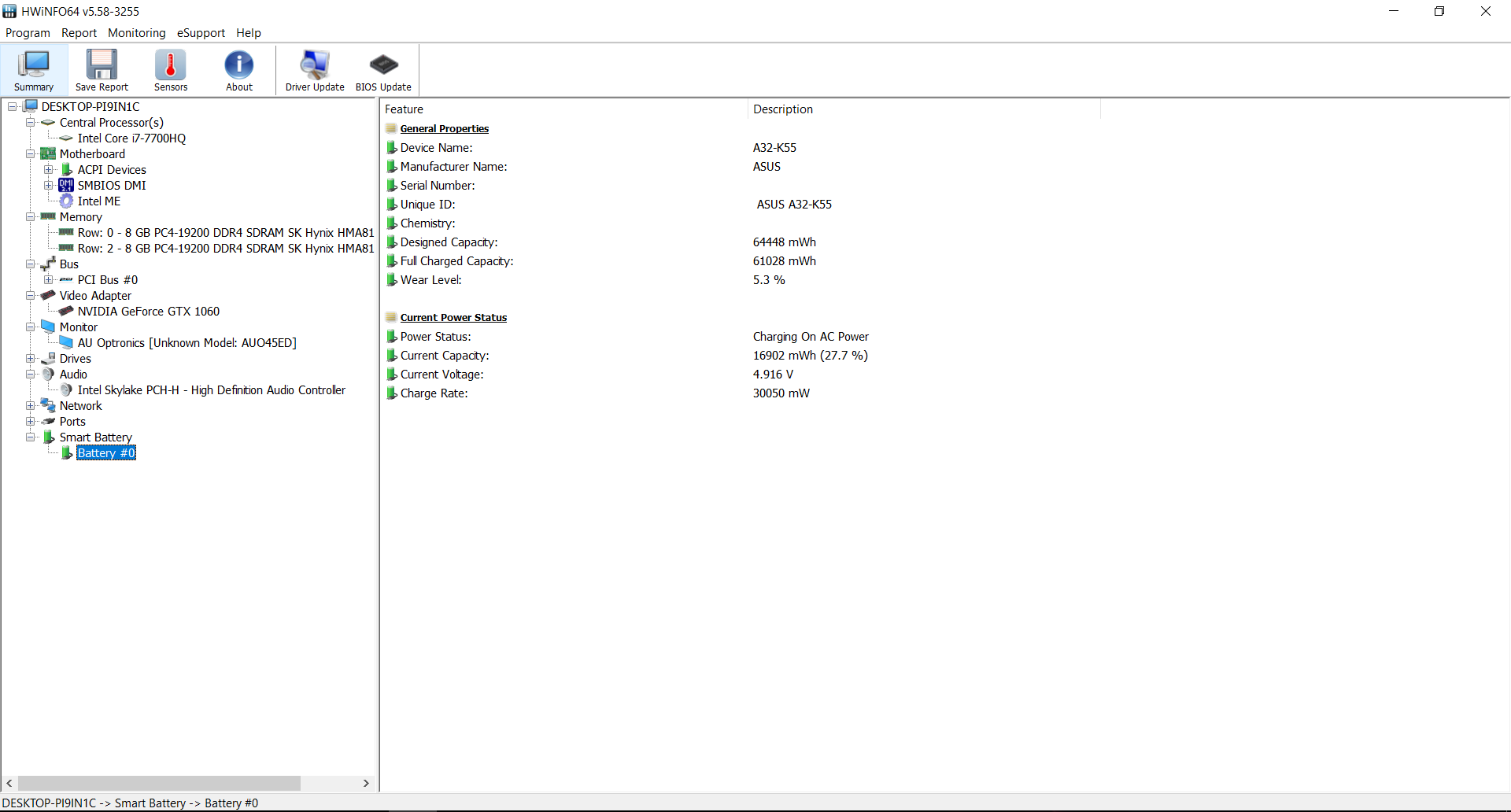Expand the Drives tree node
The image size is (1511, 812).
coord(31,359)
